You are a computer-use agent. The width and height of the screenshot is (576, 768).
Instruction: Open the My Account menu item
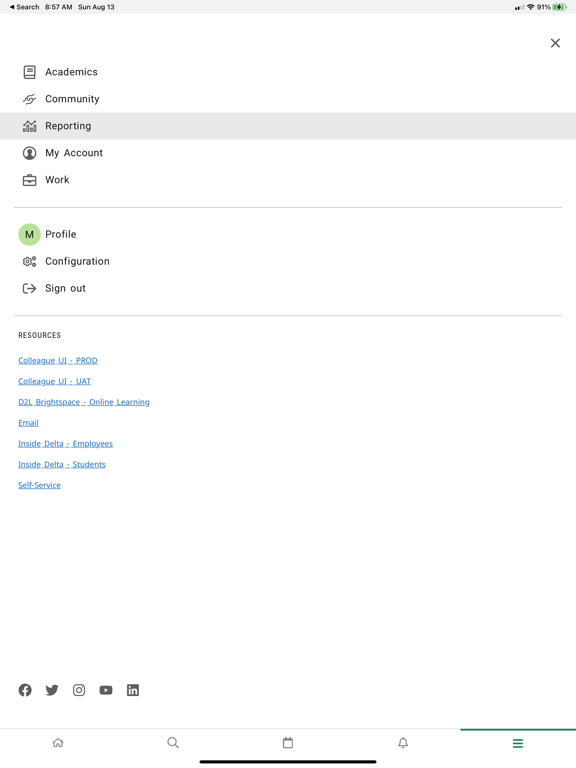[x=288, y=153]
